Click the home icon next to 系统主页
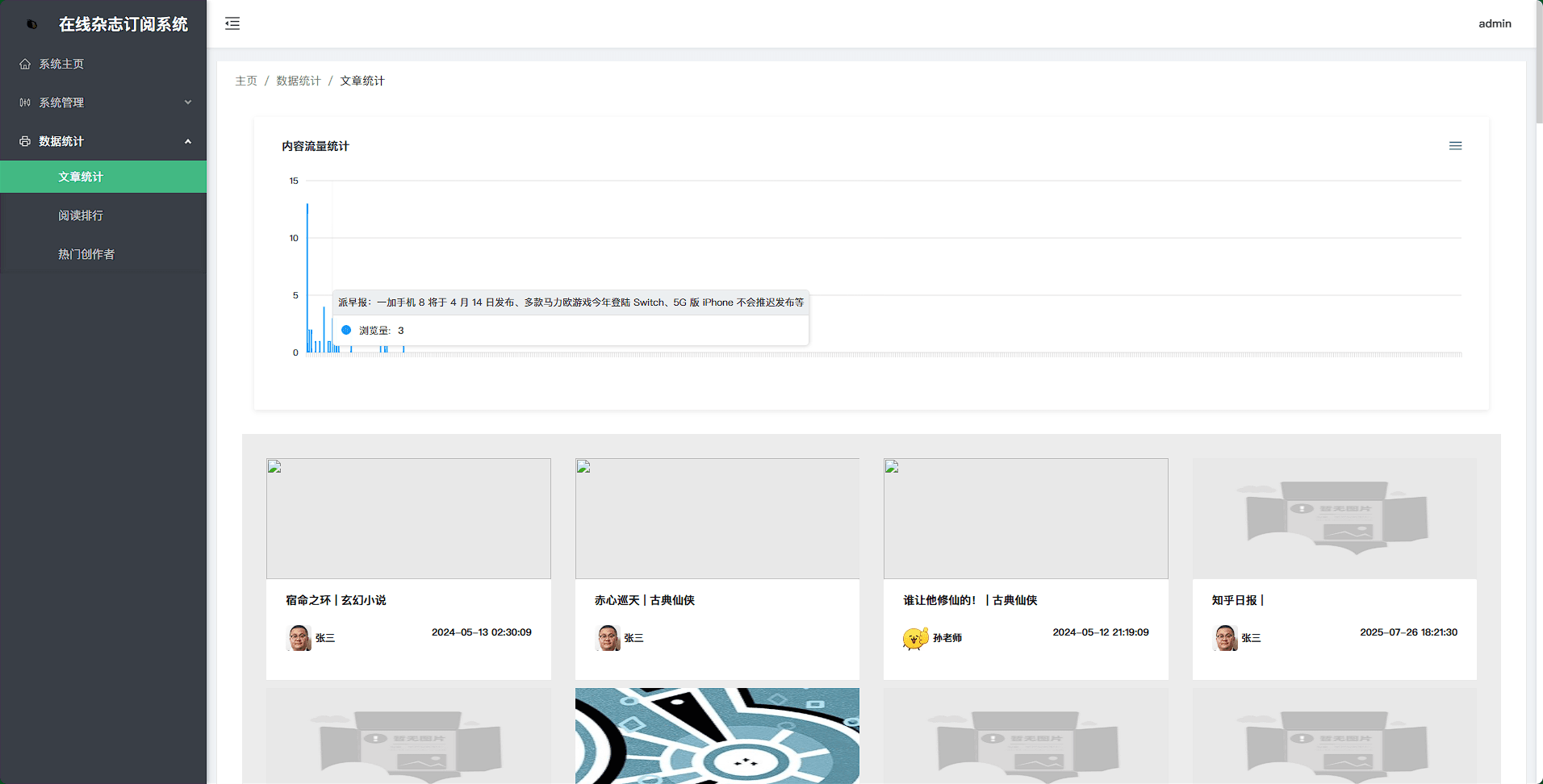 pyautogui.click(x=25, y=64)
